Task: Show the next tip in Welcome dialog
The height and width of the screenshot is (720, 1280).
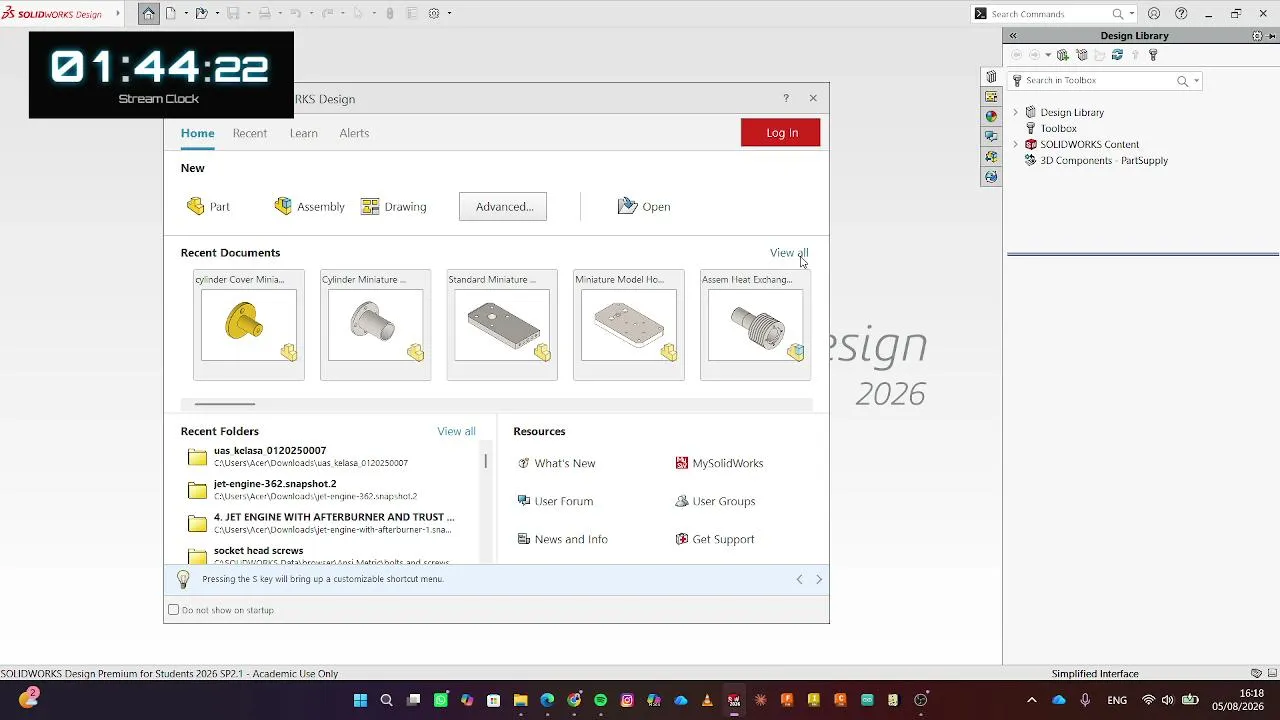Action: [819, 580]
